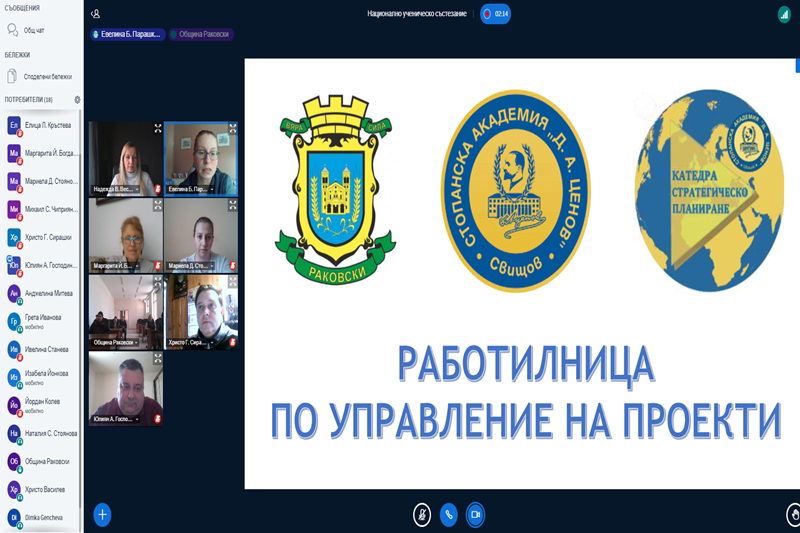Fullscreen the Юлиян А. video tile
This screenshot has width=800, height=533.
pyautogui.click(x=158, y=359)
